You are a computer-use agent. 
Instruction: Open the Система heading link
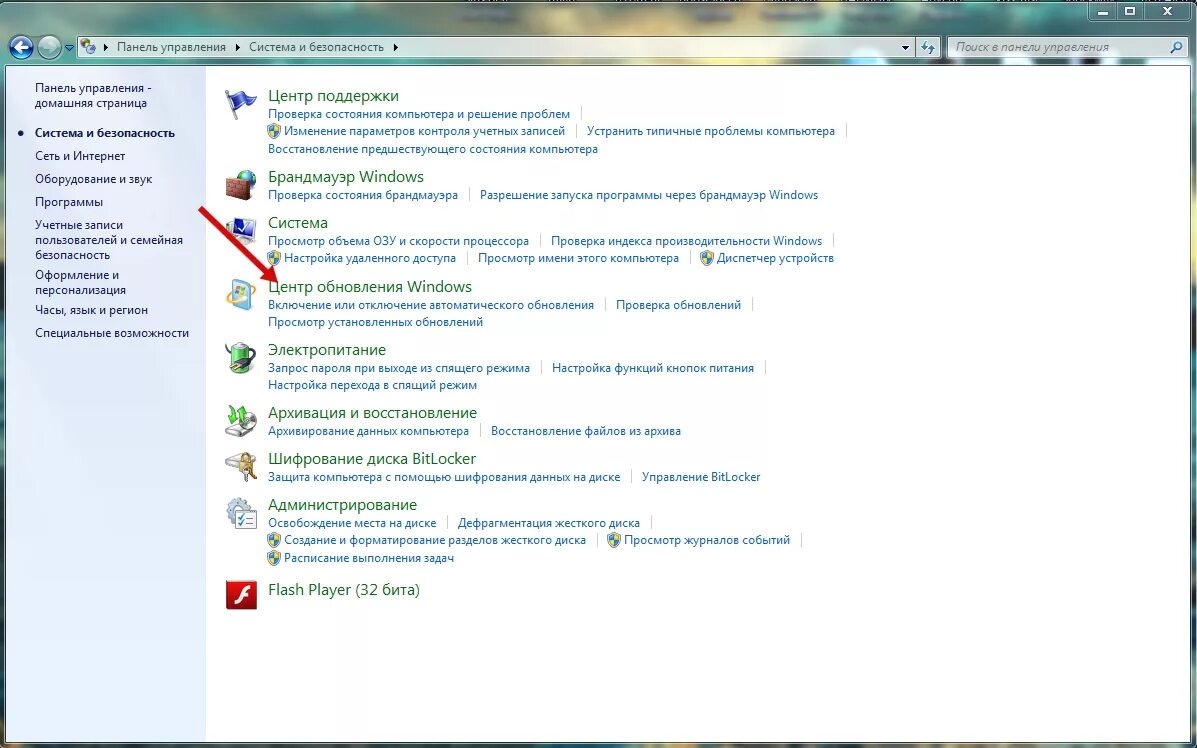pyautogui.click(x=298, y=223)
